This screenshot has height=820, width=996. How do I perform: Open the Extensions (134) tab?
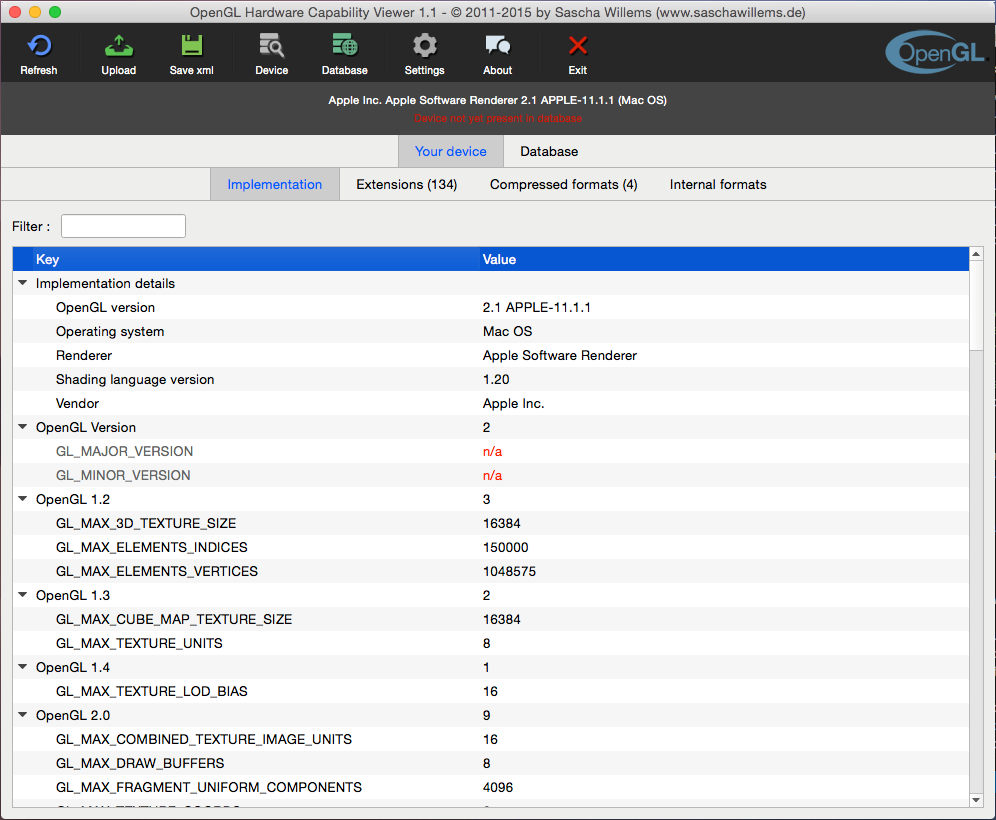click(407, 184)
